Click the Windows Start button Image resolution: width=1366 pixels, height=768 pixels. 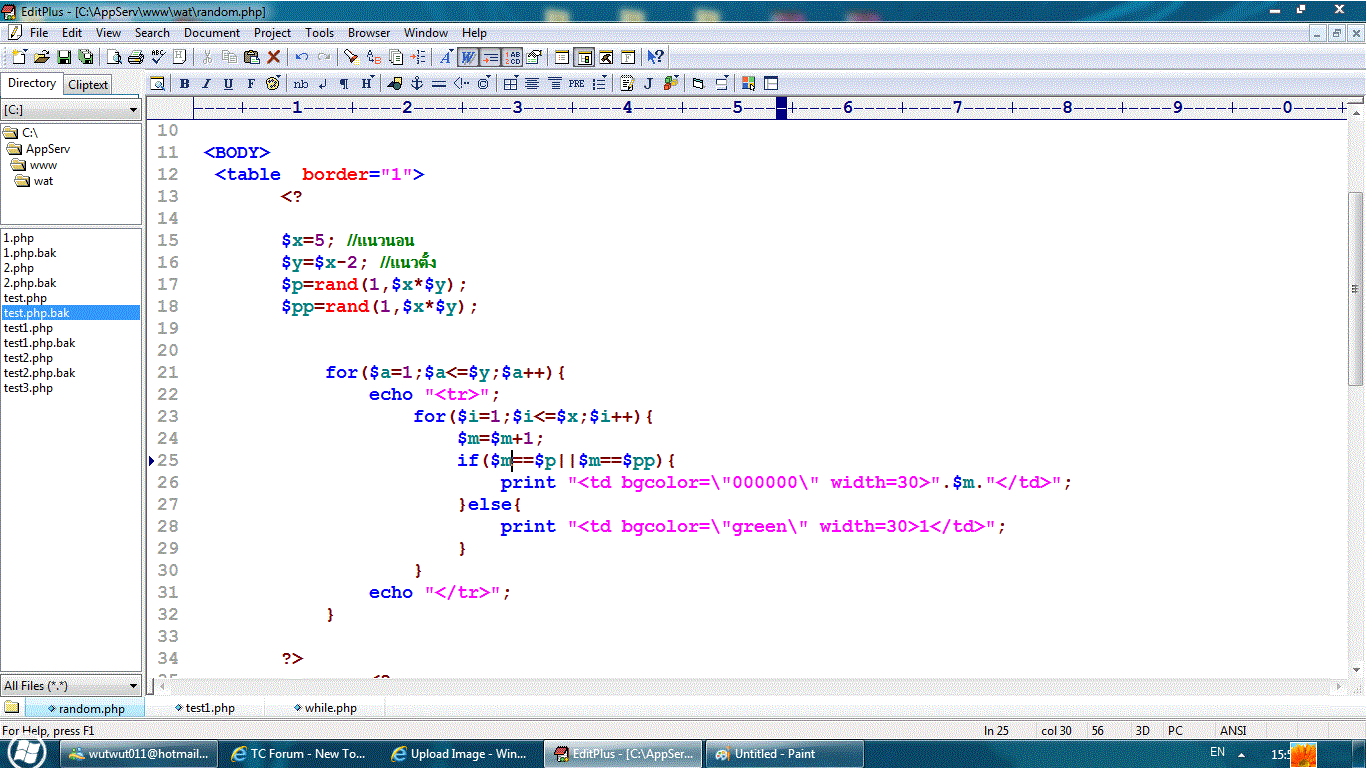point(26,753)
